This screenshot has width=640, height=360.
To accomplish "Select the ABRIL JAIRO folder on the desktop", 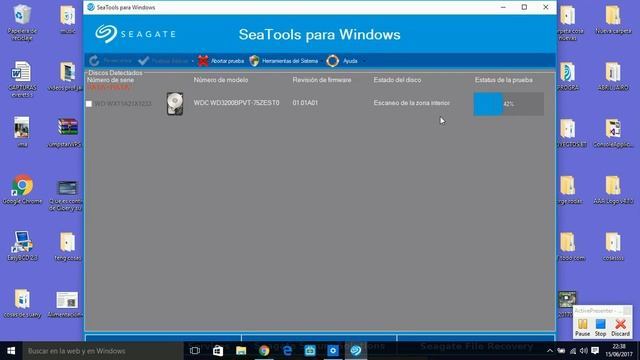I will tap(613, 76).
